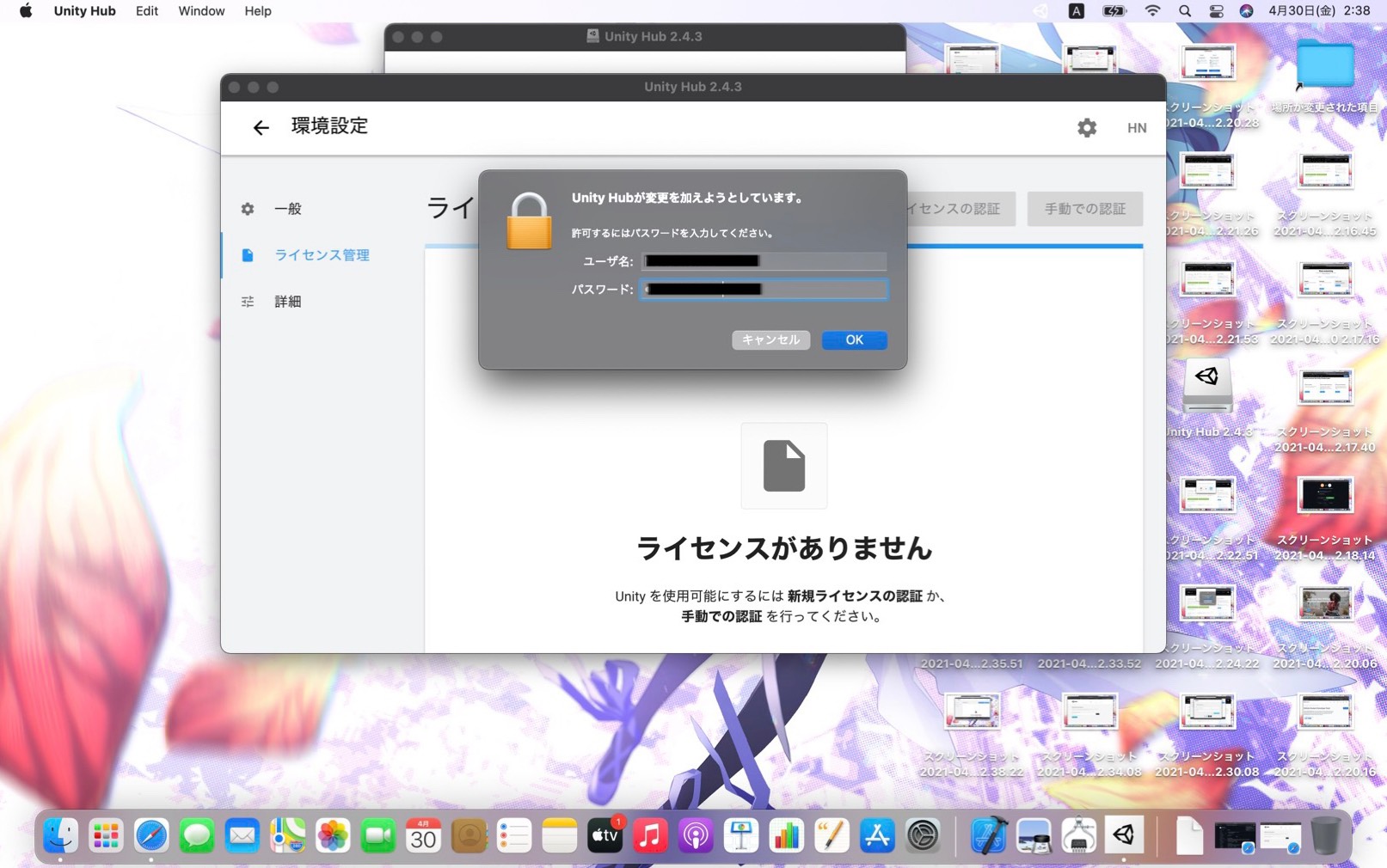
Task: Open Contacts from the Dock
Action: tap(469, 834)
